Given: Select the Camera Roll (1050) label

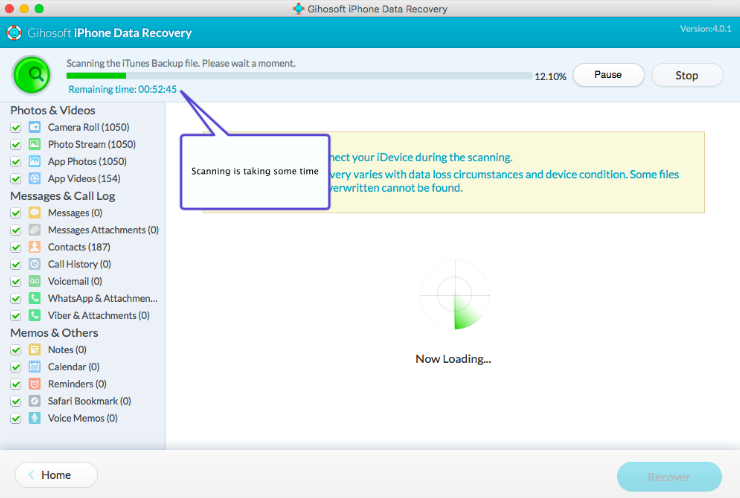Looking at the screenshot, I should pos(88,127).
